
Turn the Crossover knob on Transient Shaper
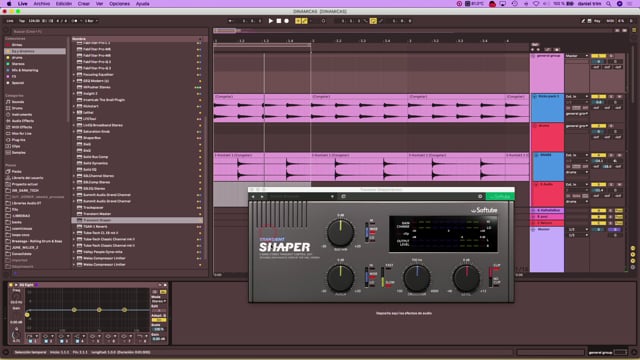[417, 278]
